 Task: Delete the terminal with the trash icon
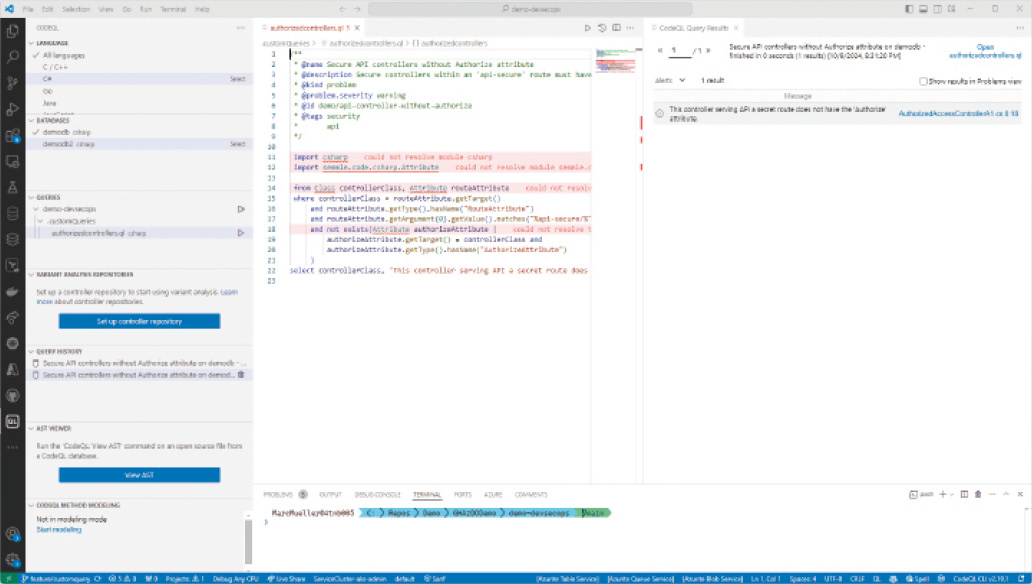point(978,494)
